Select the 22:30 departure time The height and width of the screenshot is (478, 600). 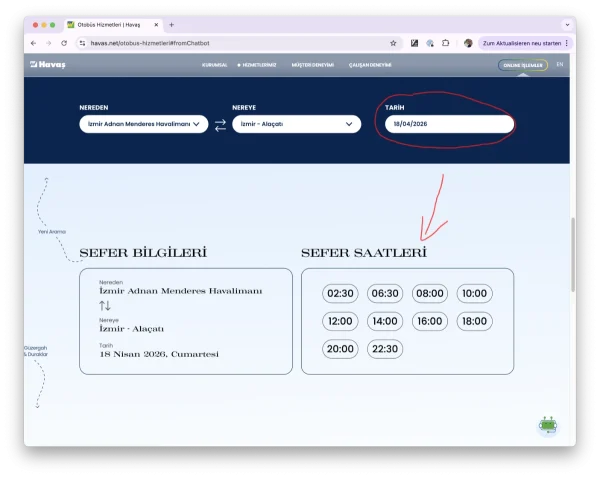(385, 349)
